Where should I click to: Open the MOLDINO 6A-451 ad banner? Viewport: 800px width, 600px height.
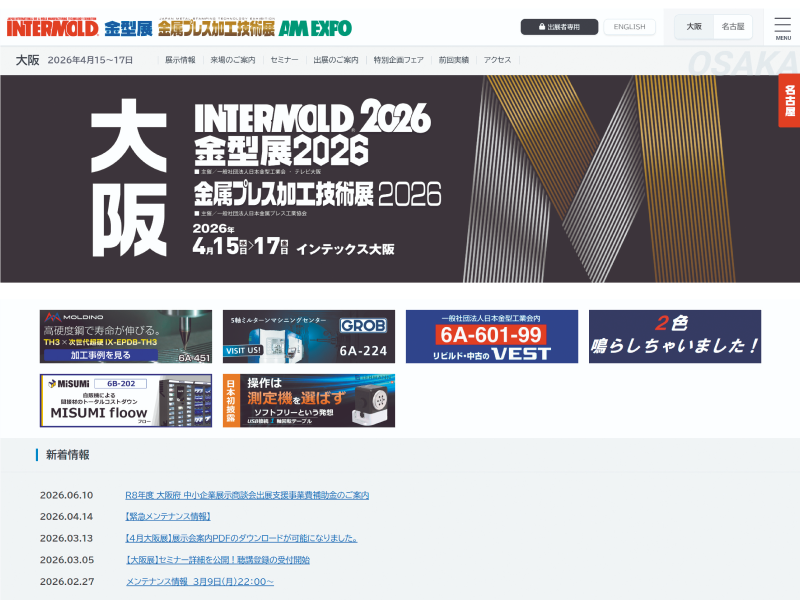126,337
